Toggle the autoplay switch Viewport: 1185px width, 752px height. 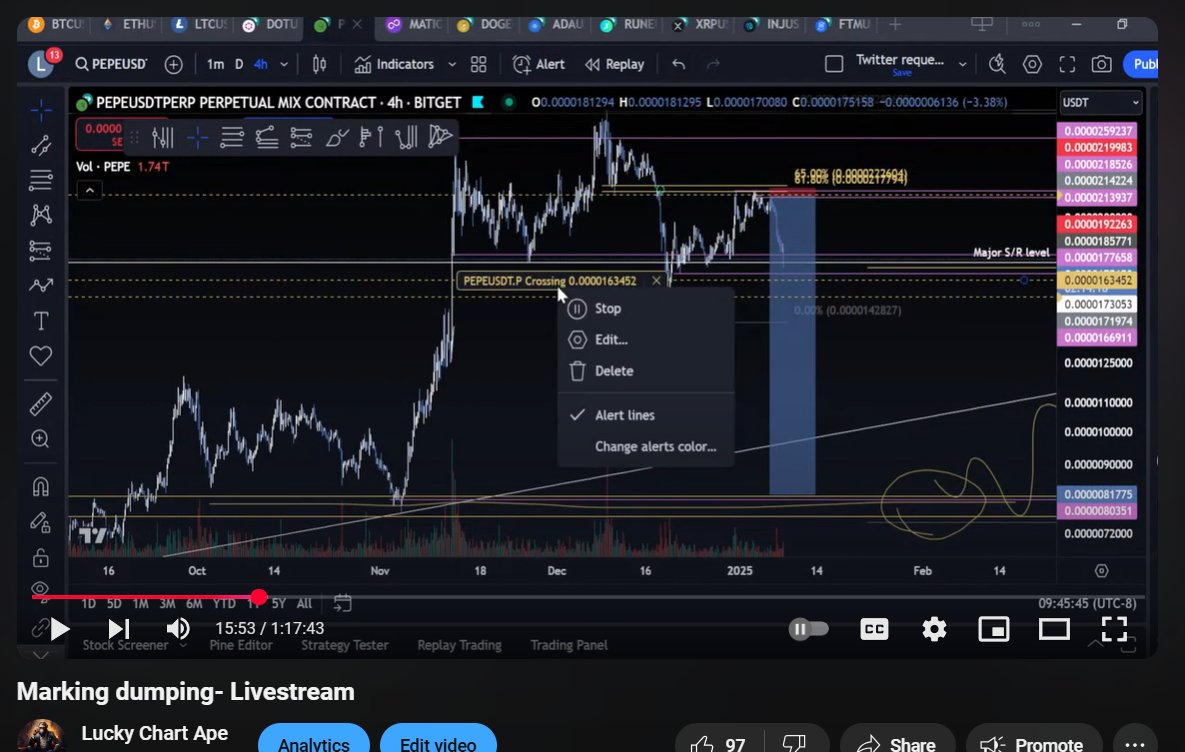click(808, 629)
